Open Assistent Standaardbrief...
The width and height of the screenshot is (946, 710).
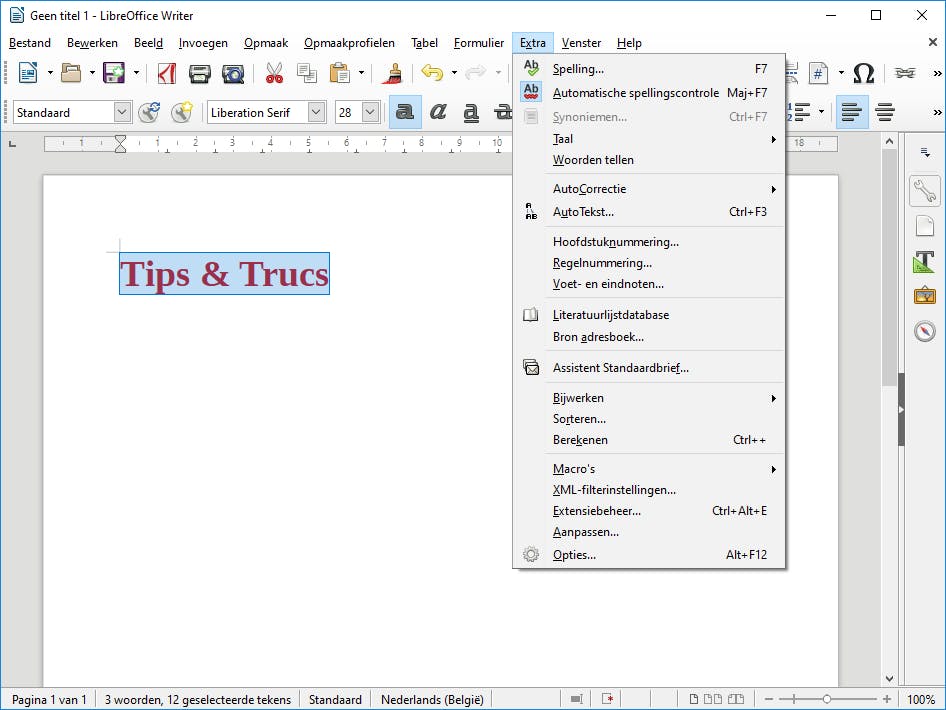click(x=649, y=368)
